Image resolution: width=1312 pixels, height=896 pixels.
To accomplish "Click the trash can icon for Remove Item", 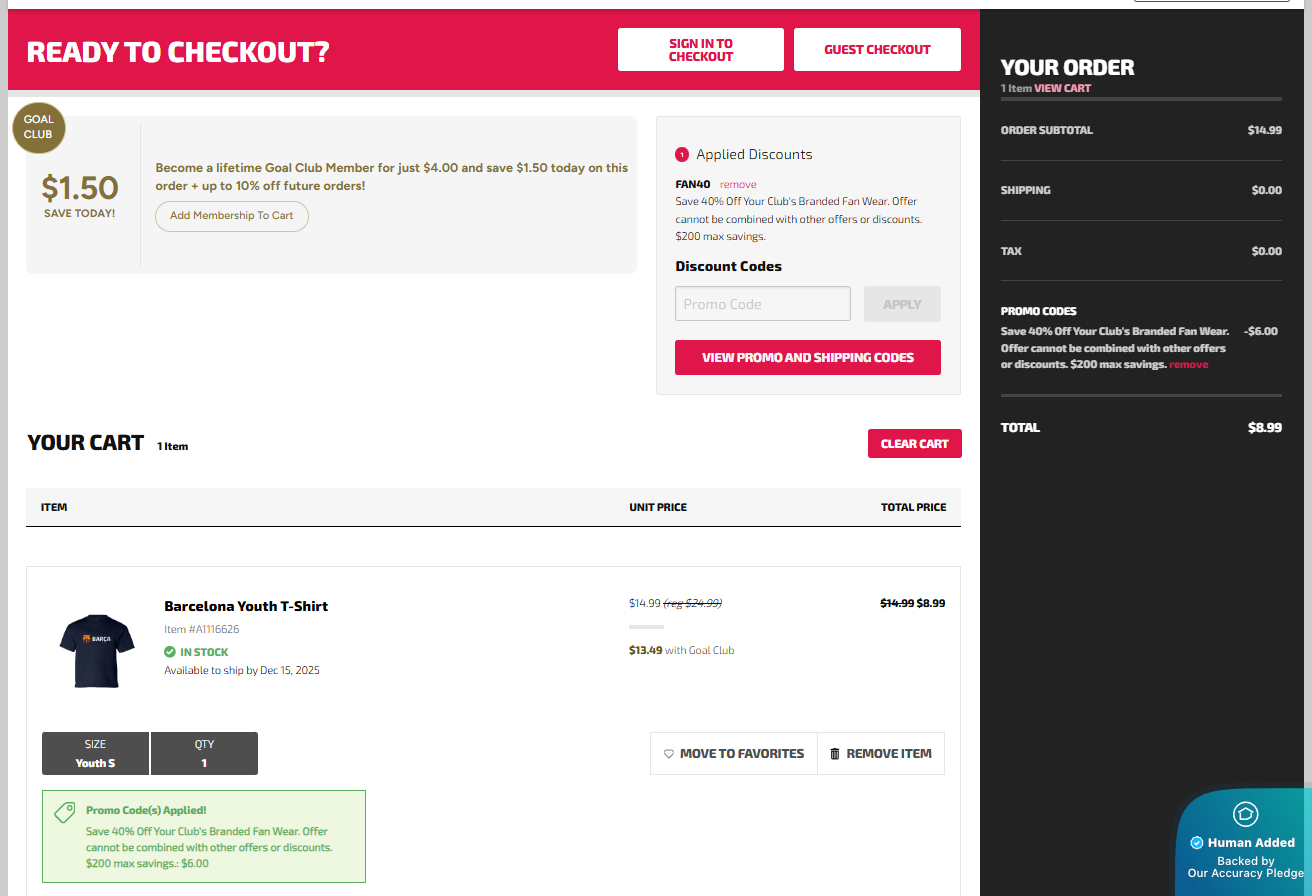I will 835,754.
